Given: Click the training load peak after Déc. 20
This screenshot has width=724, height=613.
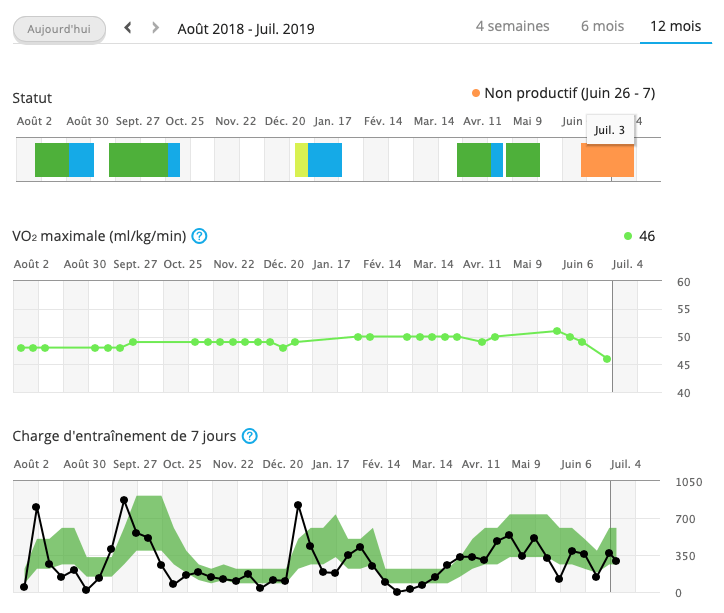Looking at the screenshot, I should click(298, 505).
